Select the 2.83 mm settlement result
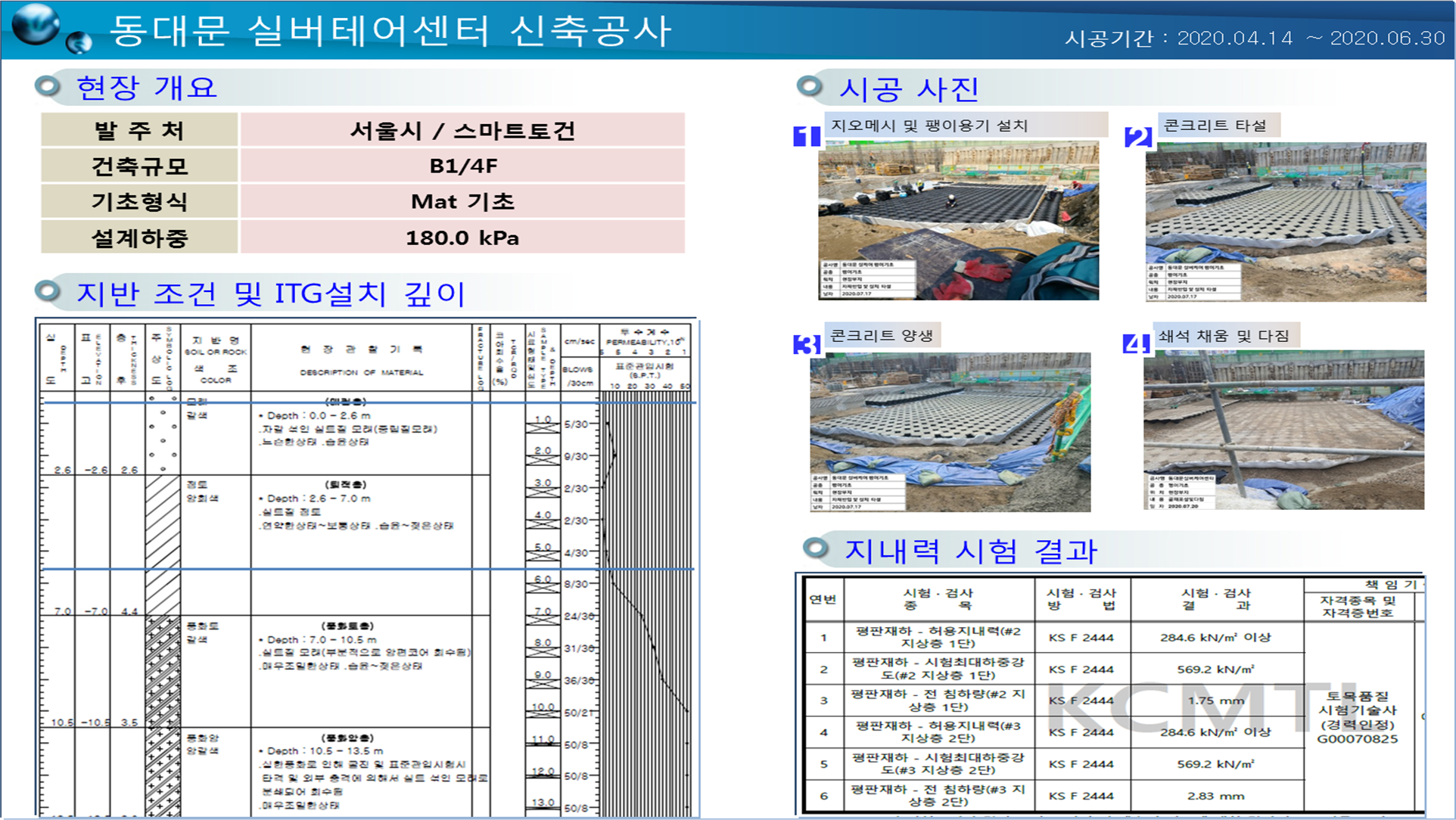Screen dimensions: 1456x820 pos(1215,796)
